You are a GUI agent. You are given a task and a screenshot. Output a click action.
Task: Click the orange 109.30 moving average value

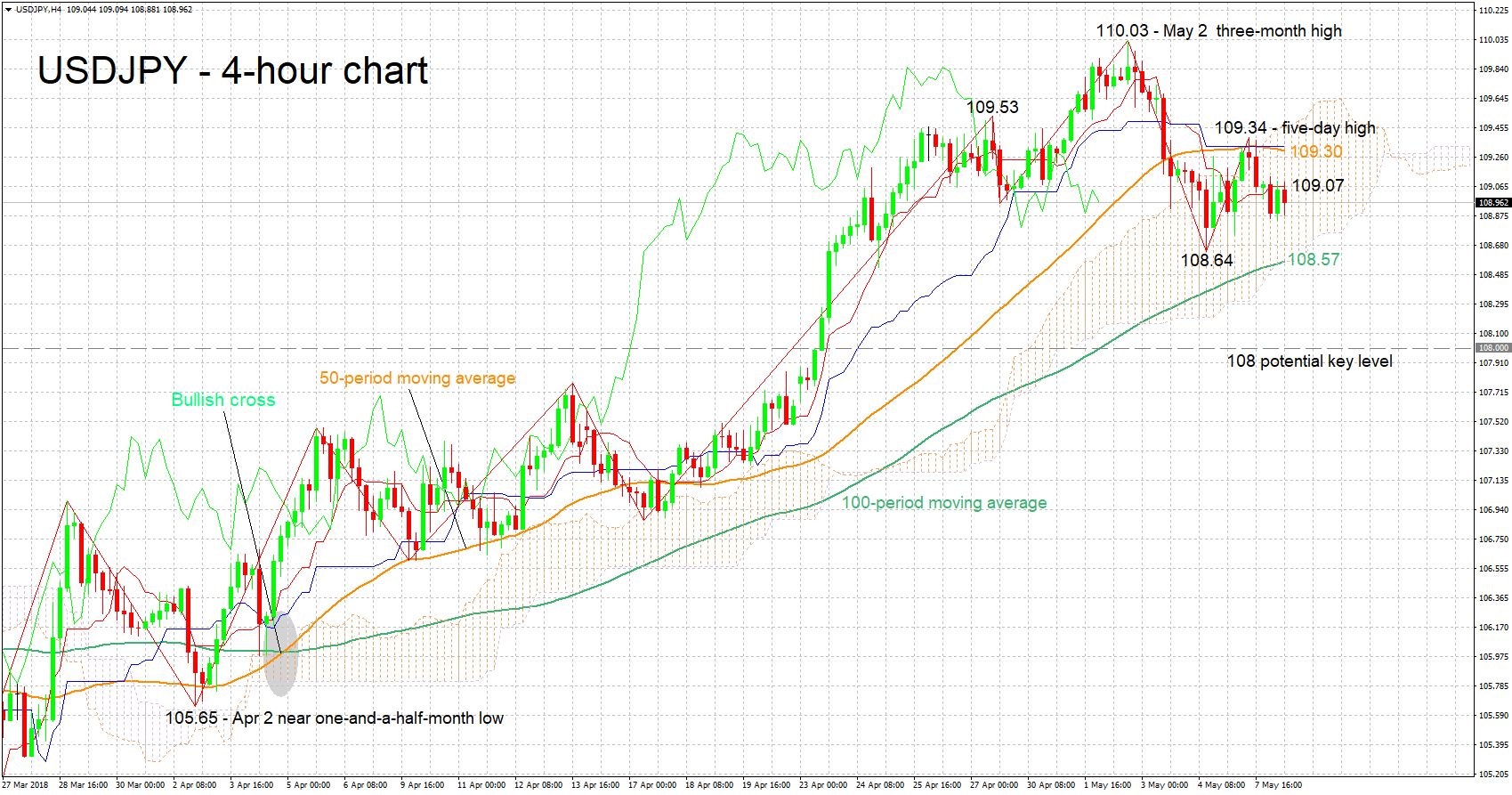(x=1316, y=152)
